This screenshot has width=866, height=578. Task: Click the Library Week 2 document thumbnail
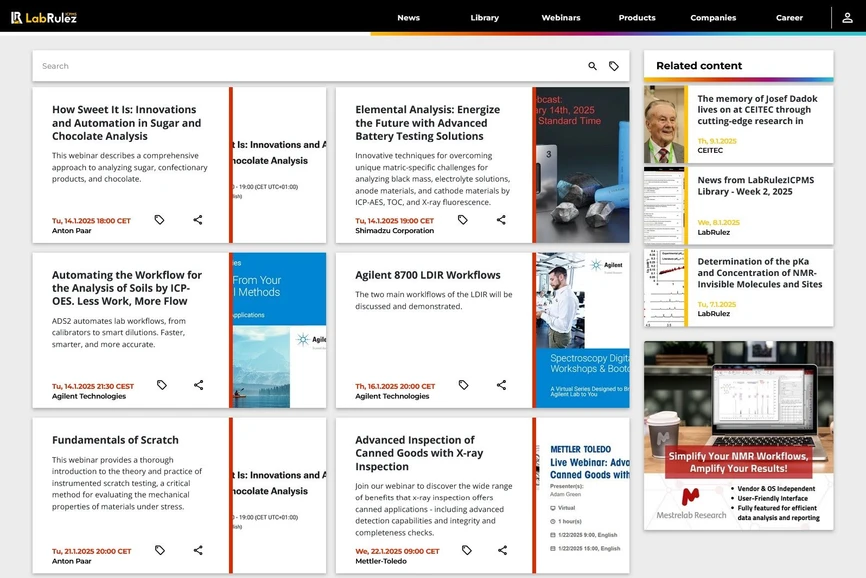pos(664,206)
